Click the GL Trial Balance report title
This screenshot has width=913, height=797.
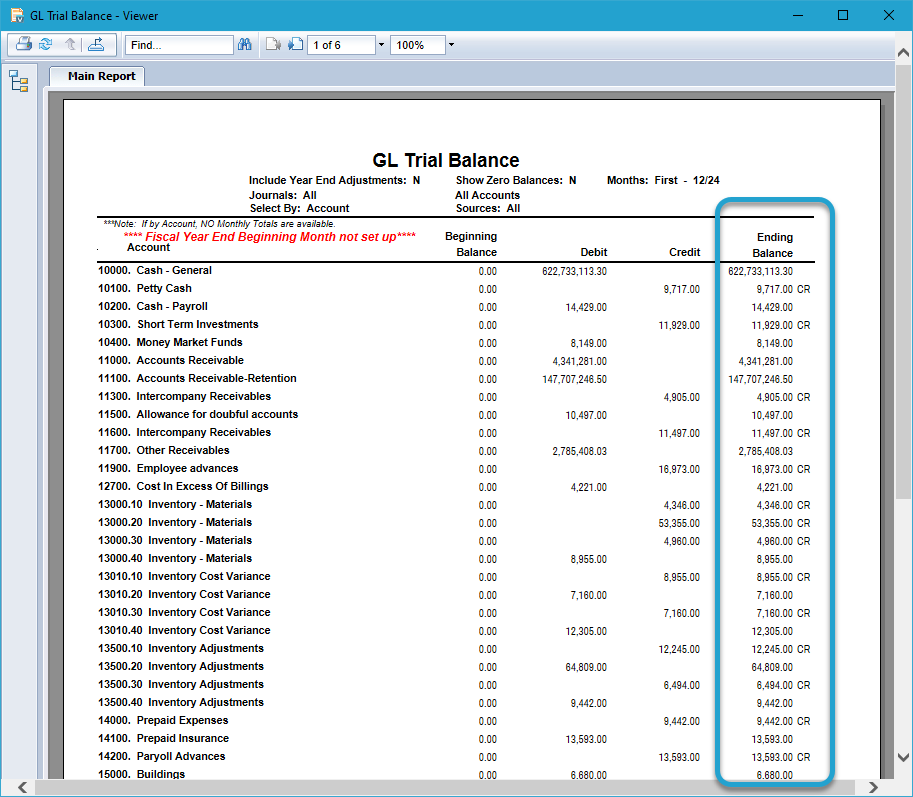tap(446, 160)
